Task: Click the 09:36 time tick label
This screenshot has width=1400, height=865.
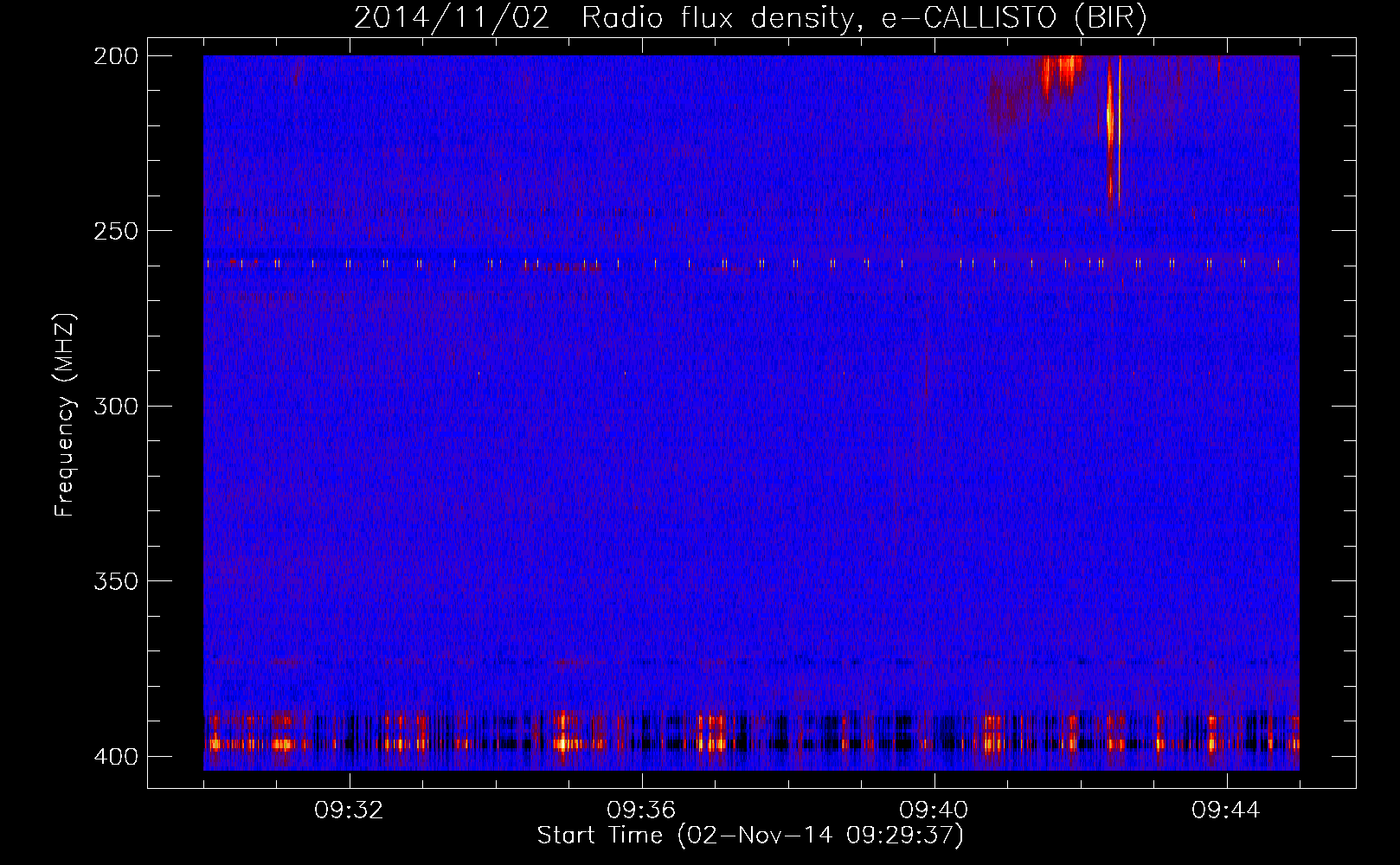Action: point(641,810)
